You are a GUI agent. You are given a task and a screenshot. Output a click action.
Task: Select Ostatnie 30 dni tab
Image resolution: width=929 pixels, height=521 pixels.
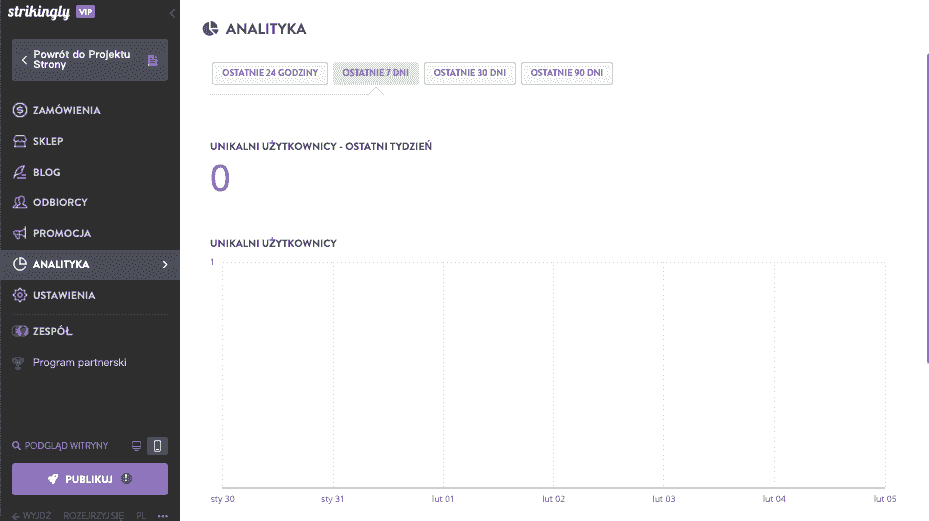470,73
